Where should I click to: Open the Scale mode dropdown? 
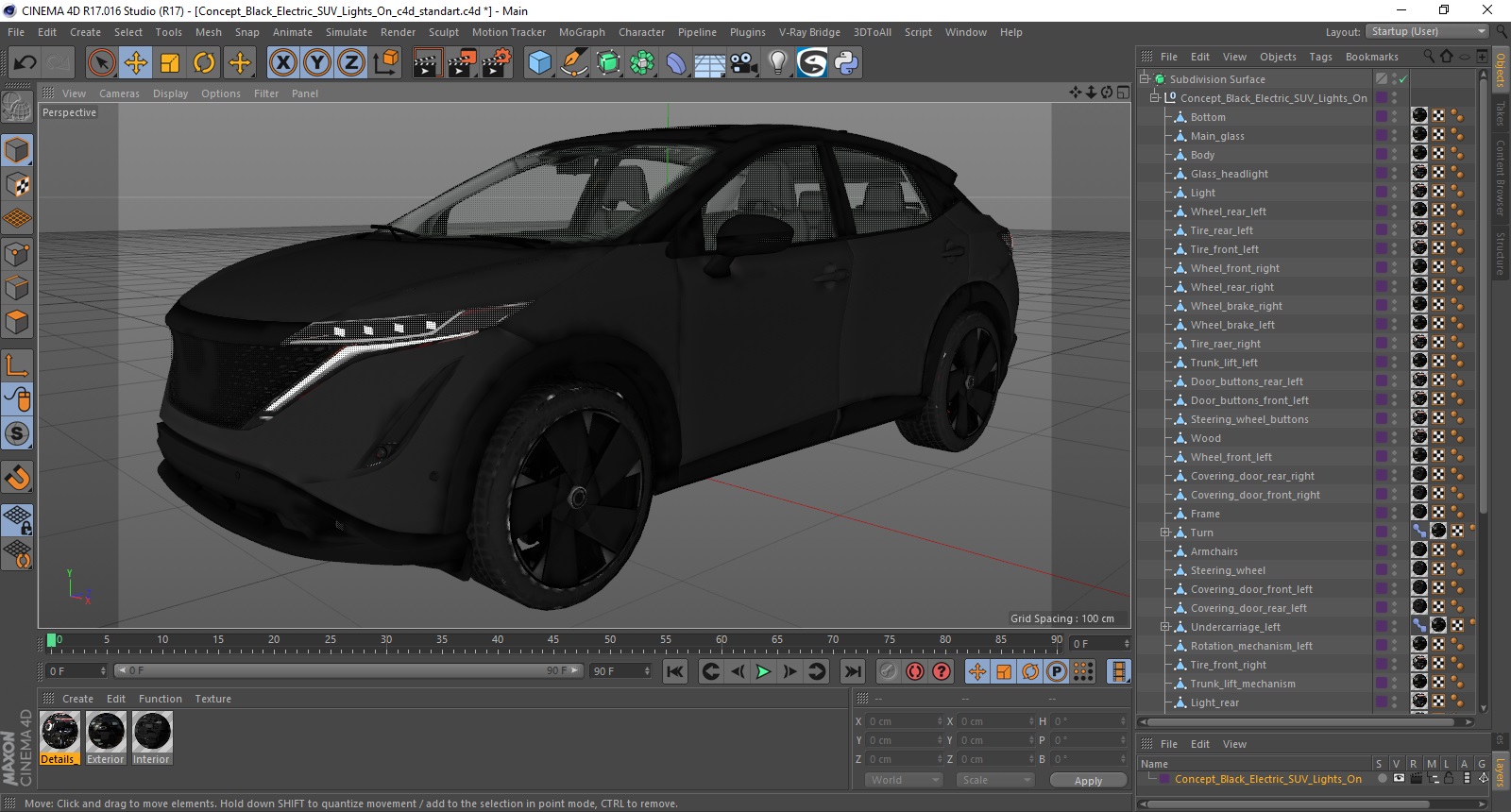pyautogui.click(x=996, y=780)
